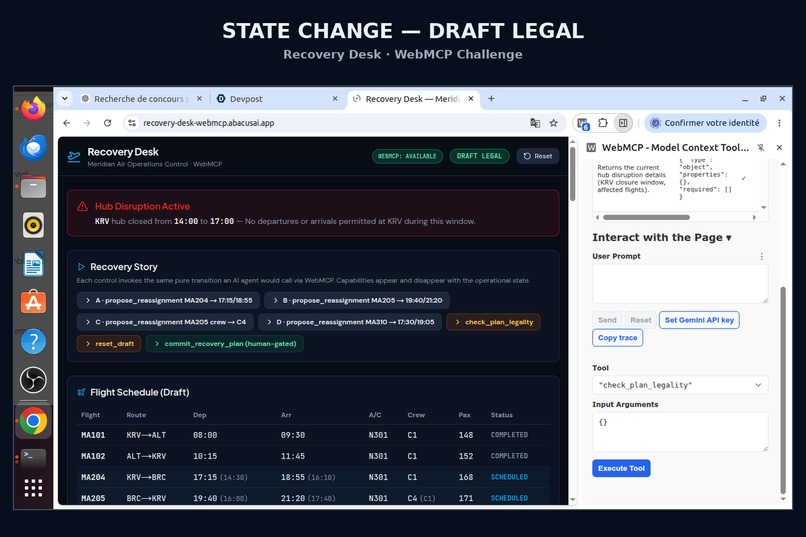This screenshot has width=806, height=537.
Task: Click the translate page icon
Action: (x=535, y=123)
